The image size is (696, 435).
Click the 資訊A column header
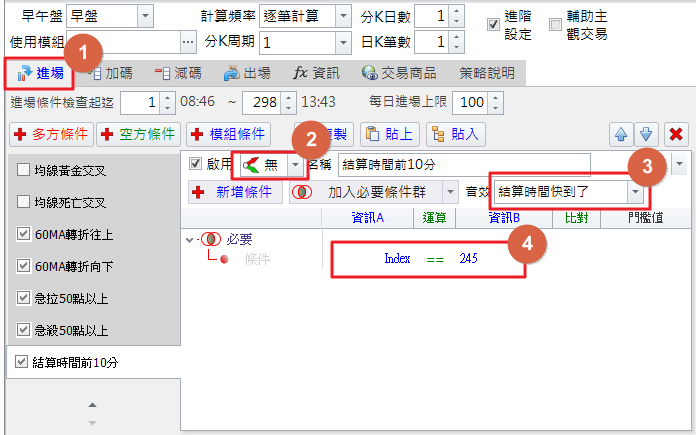click(x=368, y=218)
